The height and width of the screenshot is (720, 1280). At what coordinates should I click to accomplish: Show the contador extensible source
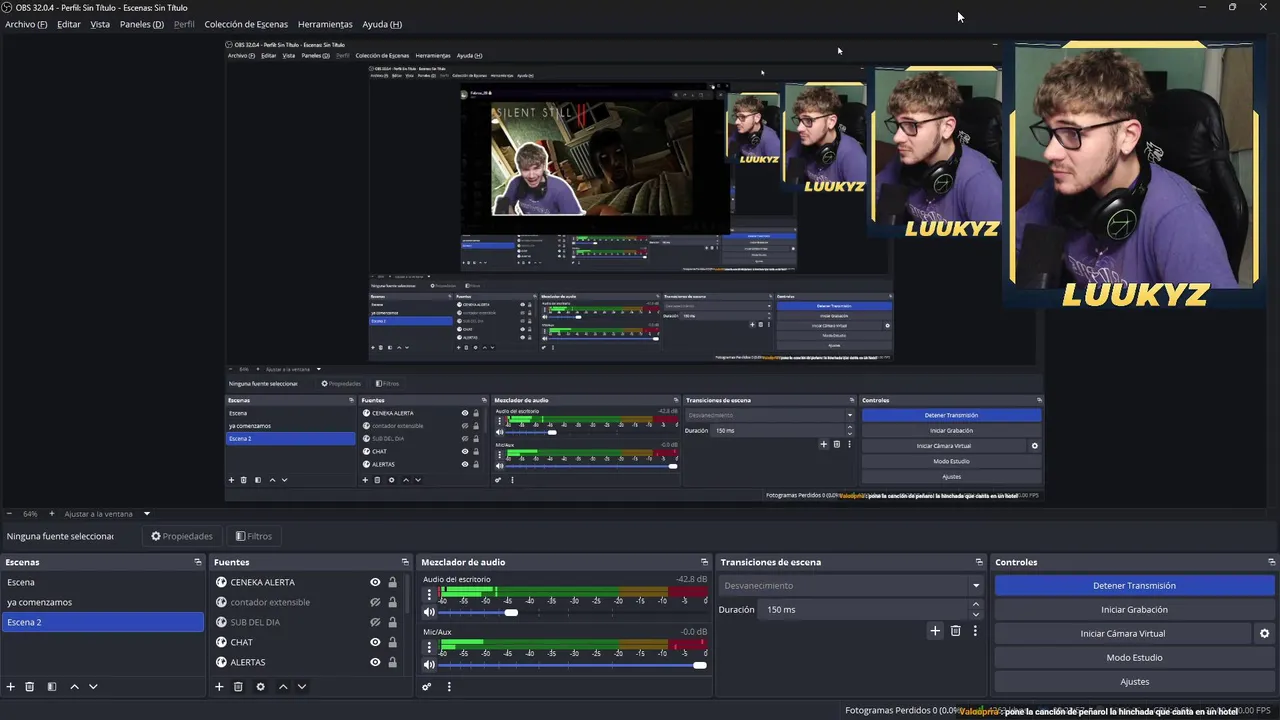click(x=375, y=602)
